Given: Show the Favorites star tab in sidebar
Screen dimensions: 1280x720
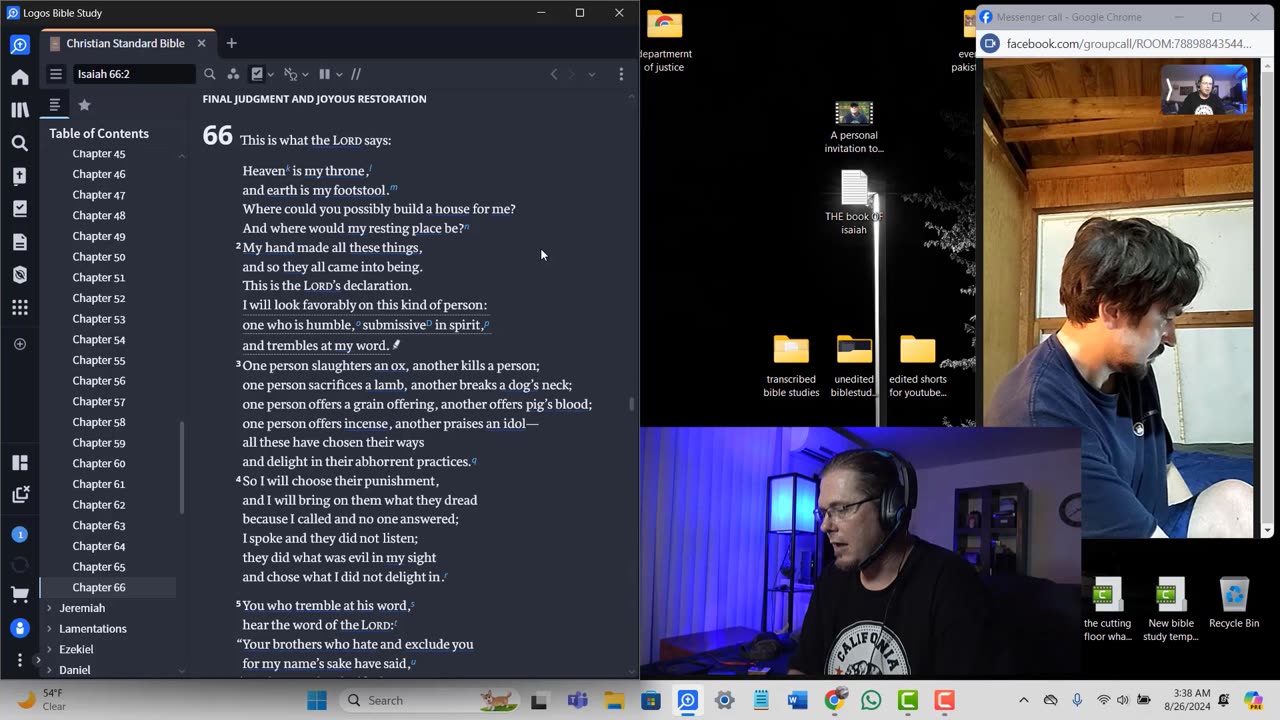Looking at the screenshot, I should pyautogui.click(x=85, y=105).
